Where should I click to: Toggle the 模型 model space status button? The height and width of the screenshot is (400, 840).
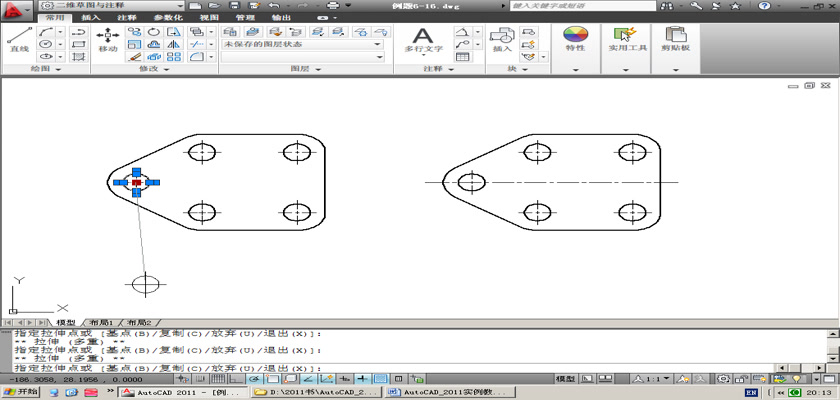(x=565, y=380)
